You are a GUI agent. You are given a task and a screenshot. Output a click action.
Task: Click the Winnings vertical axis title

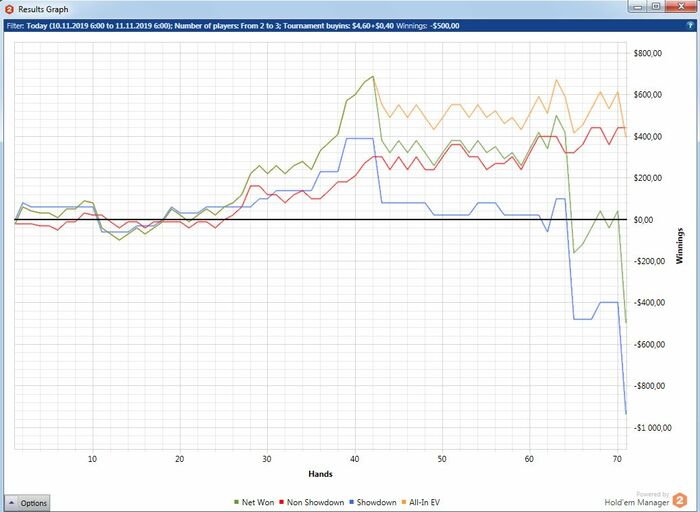tap(679, 246)
